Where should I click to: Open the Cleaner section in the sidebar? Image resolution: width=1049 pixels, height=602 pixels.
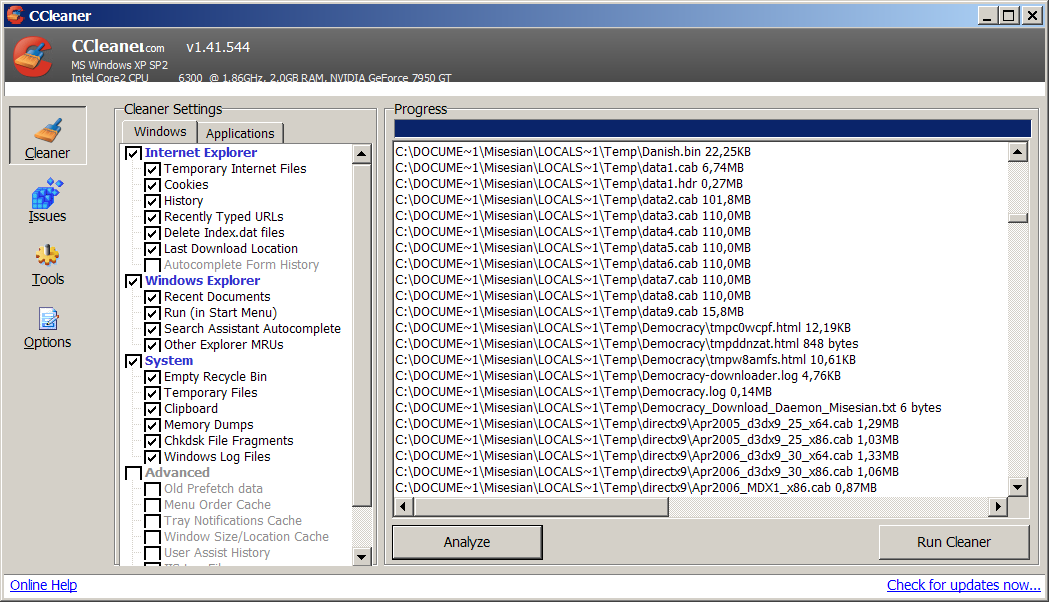pos(47,135)
